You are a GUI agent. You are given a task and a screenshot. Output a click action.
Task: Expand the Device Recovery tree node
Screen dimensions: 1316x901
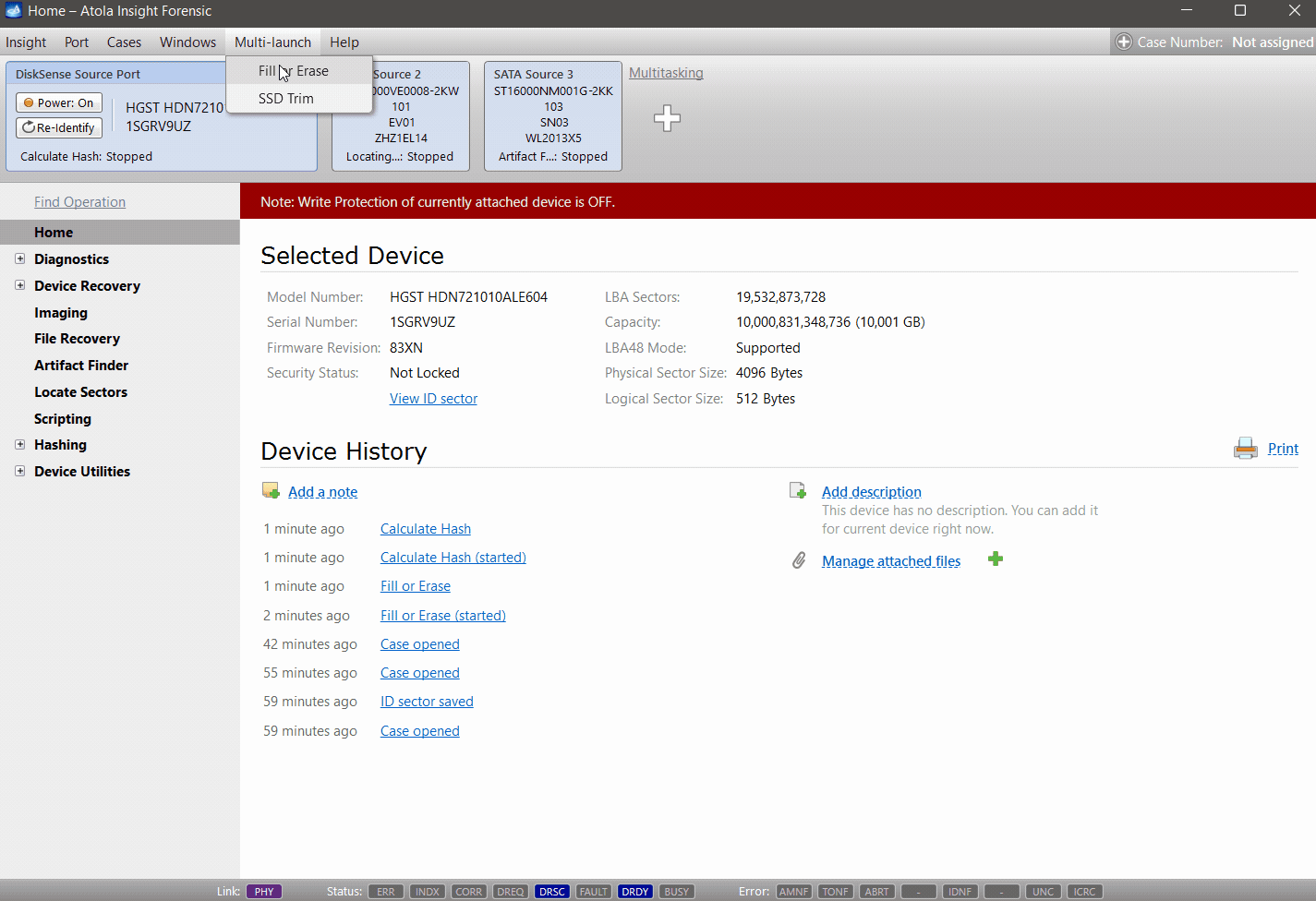click(19, 285)
